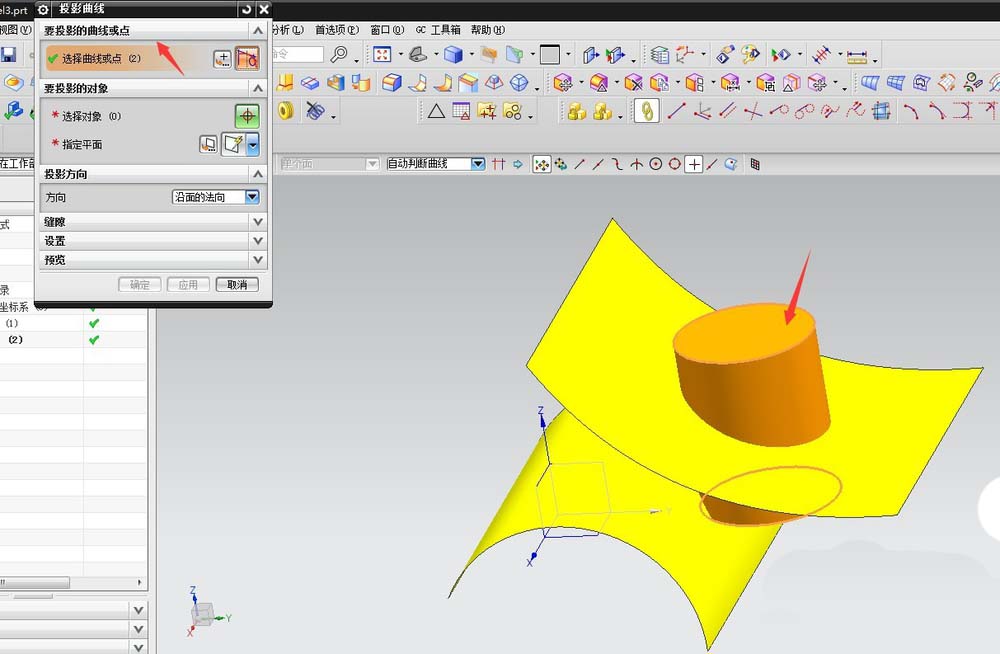
Task: Open the 窗口 menu
Action: pos(387,30)
